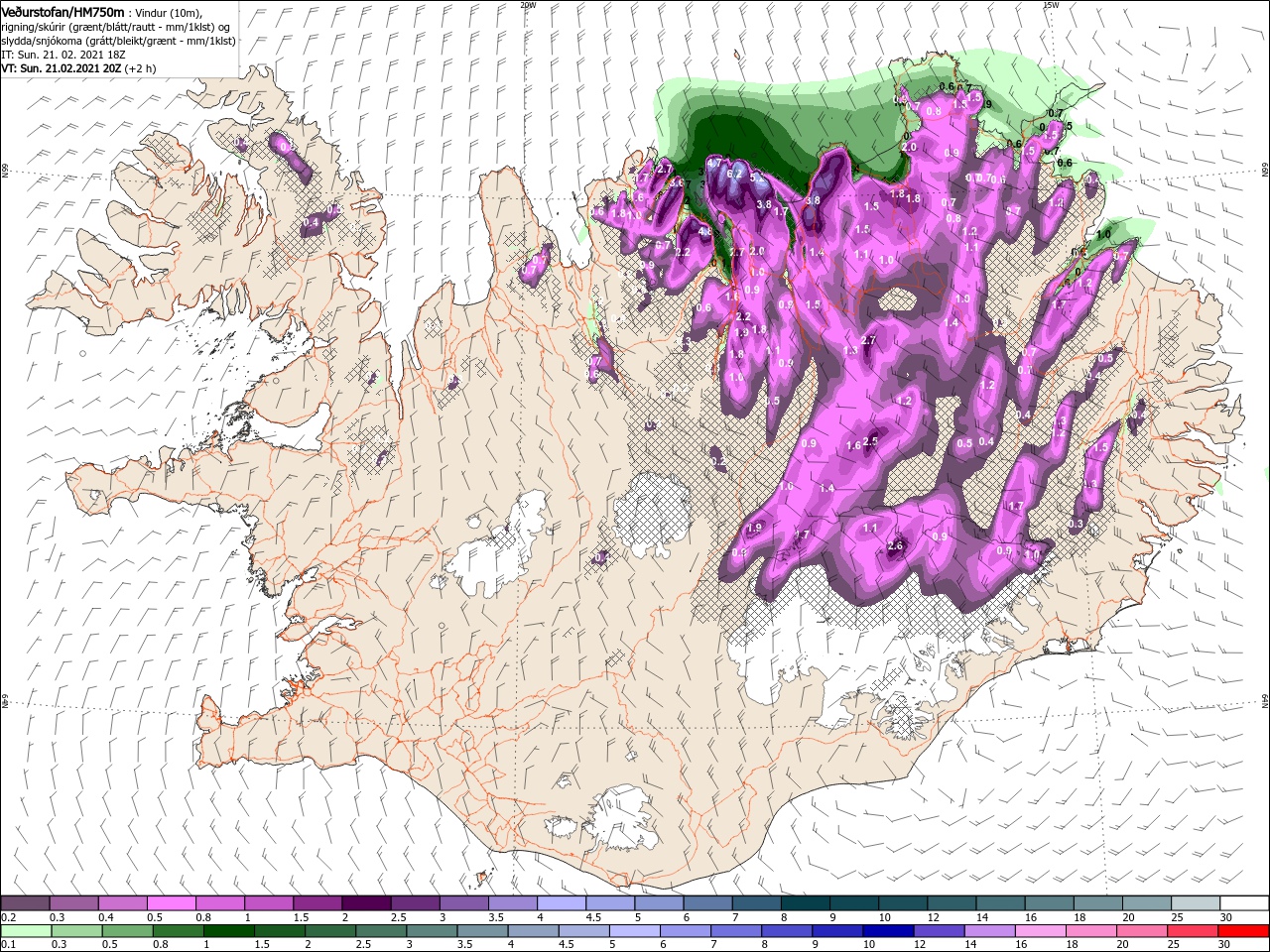Select the deep blue 10 swatch in bottom legend row
1270x952 pixels.
pos(887,931)
